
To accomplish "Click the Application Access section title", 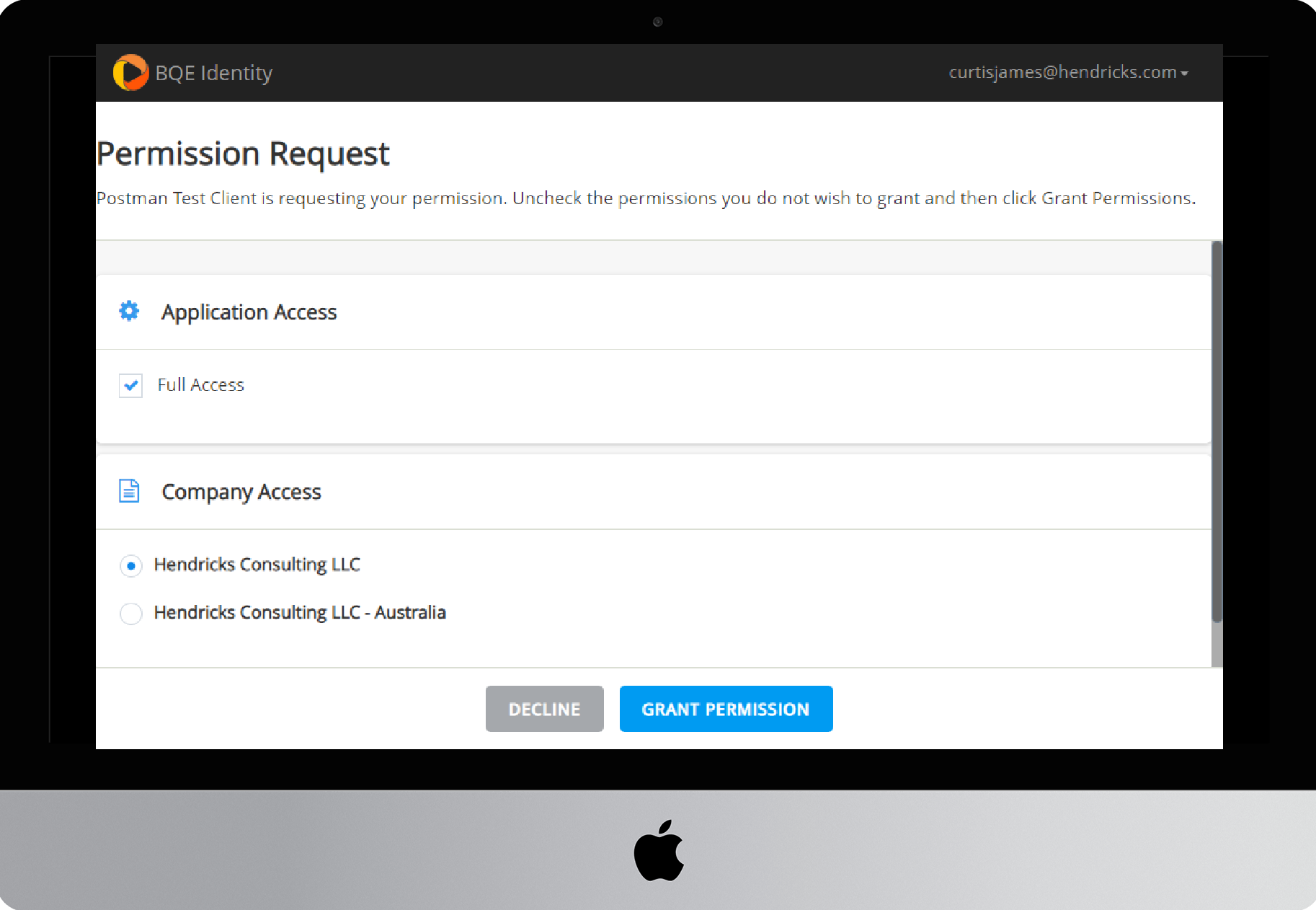I will click(249, 312).
